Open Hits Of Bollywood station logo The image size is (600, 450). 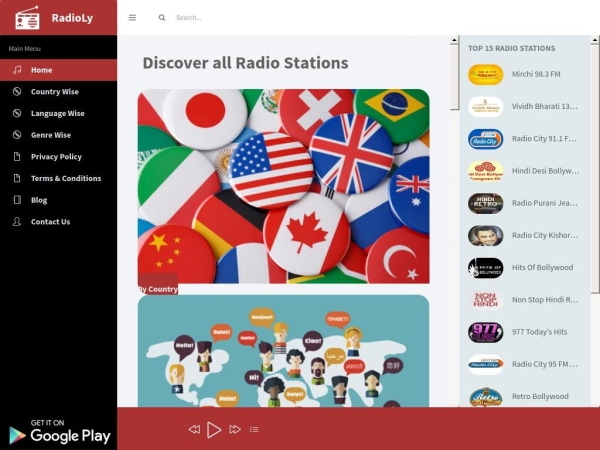tap(486, 267)
